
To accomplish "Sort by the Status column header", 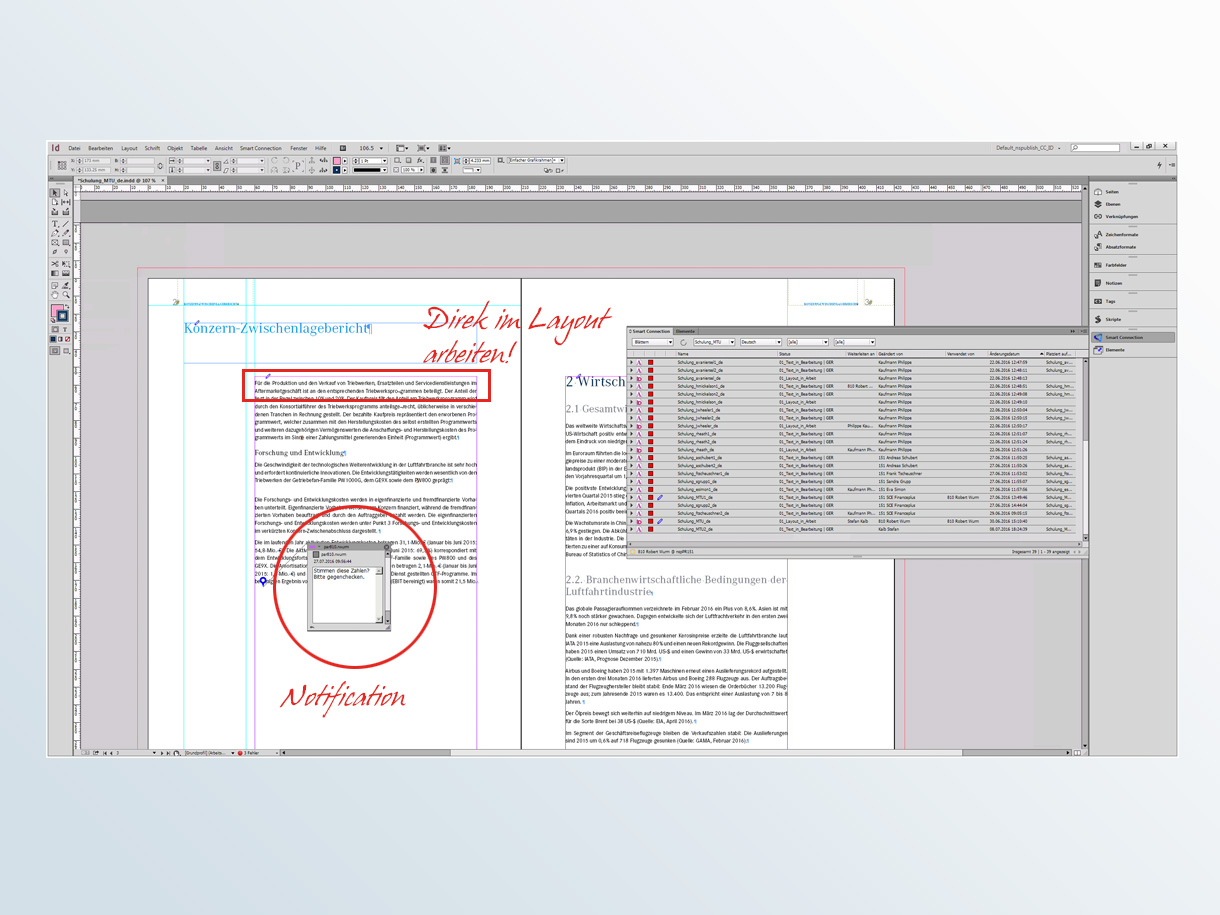I will 812,354.
